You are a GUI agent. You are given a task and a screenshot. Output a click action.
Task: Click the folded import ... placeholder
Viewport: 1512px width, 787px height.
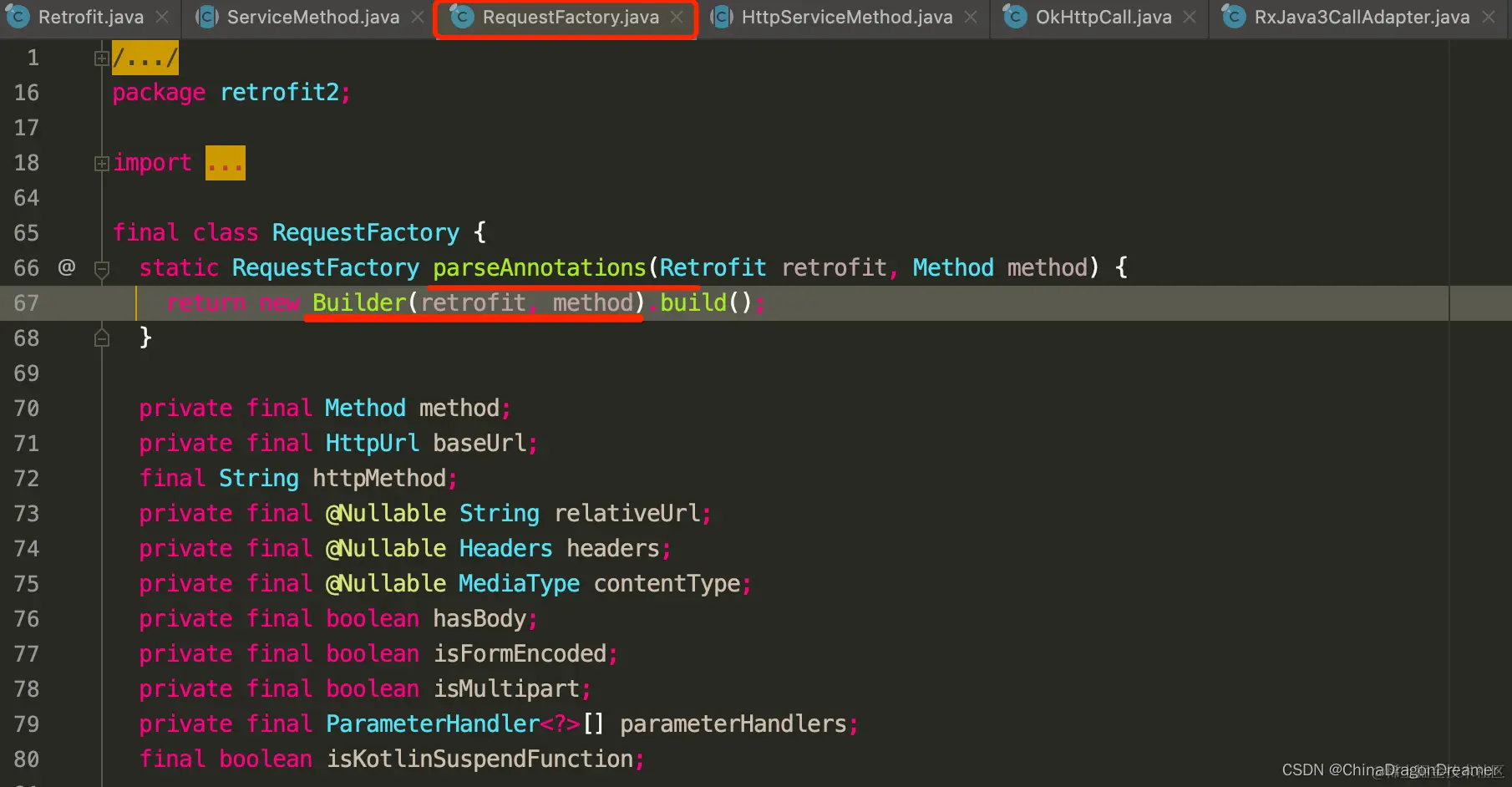tap(226, 163)
